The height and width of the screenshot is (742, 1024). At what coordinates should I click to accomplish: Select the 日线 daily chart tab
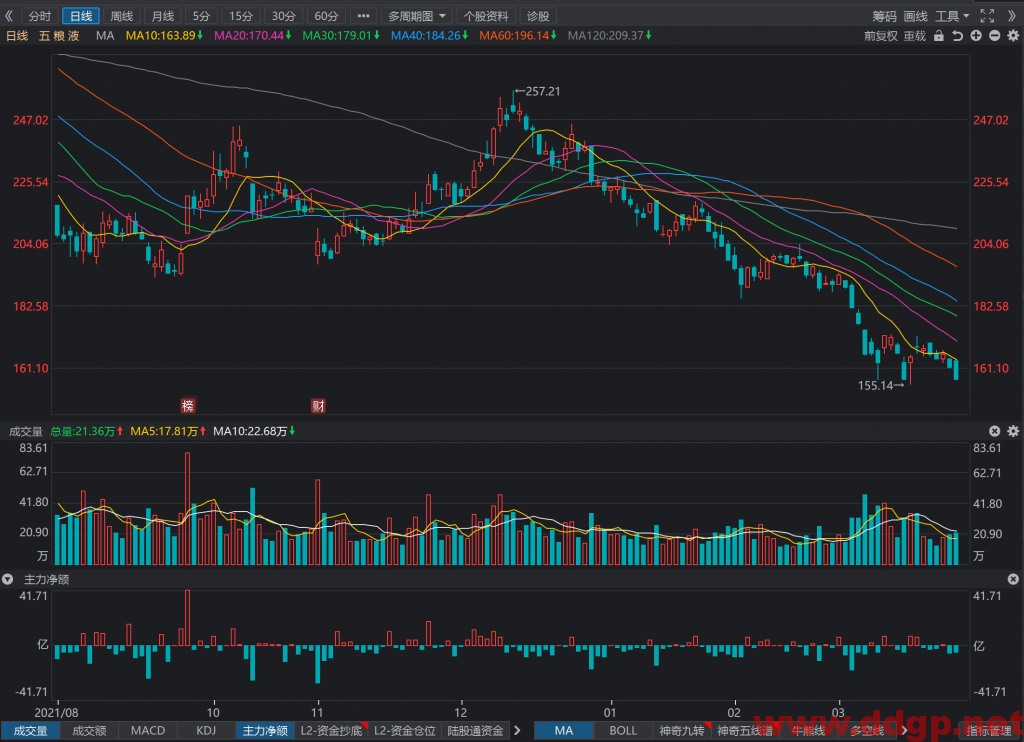(x=81, y=16)
